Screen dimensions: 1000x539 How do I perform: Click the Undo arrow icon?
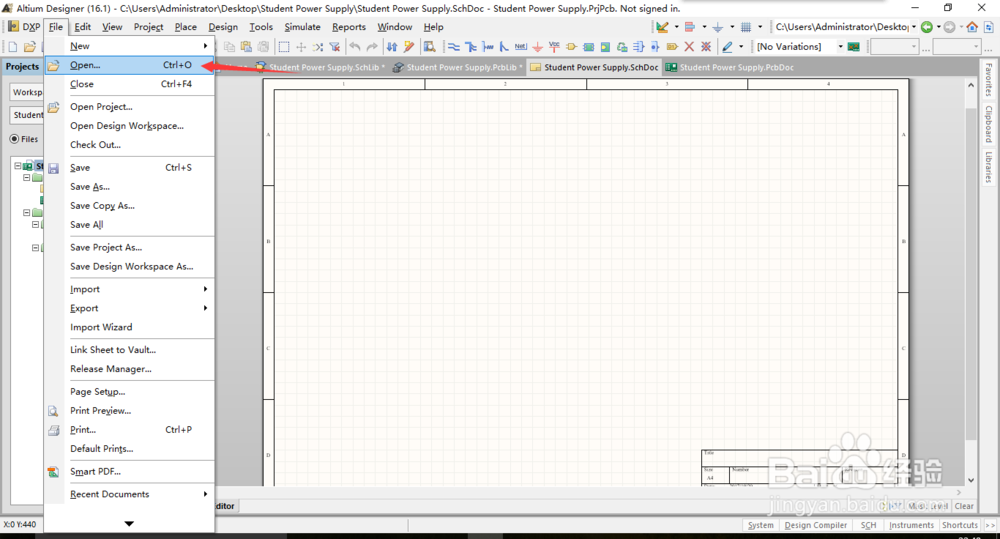coord(355,47)
